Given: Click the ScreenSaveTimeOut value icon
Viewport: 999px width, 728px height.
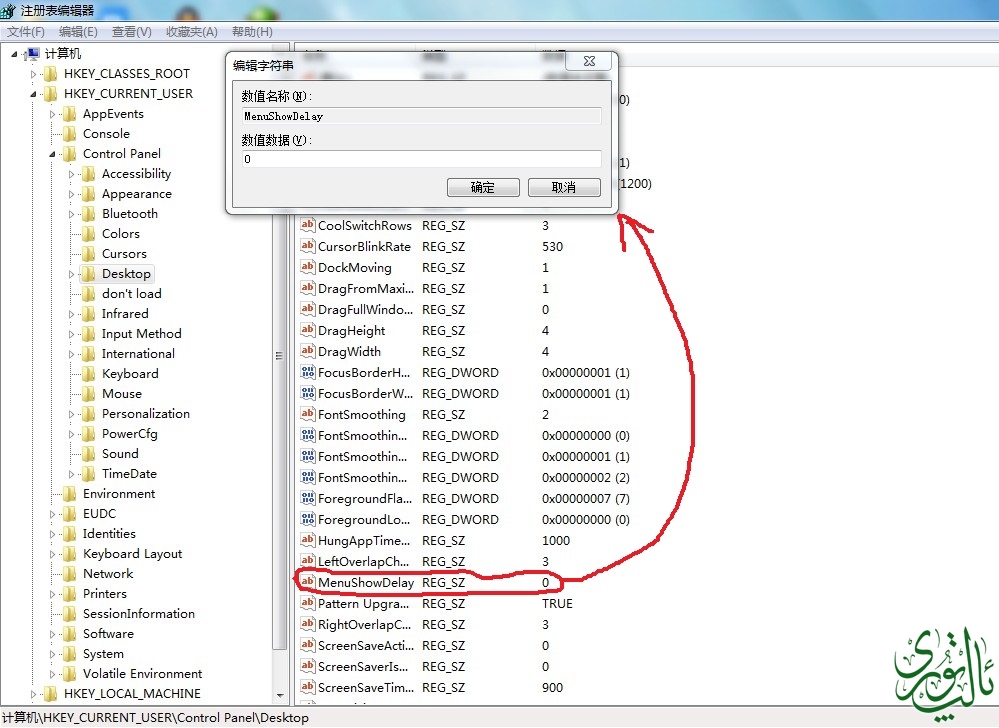Looking at the screenshot, I should pyautogui.click(x=308, y=688).
